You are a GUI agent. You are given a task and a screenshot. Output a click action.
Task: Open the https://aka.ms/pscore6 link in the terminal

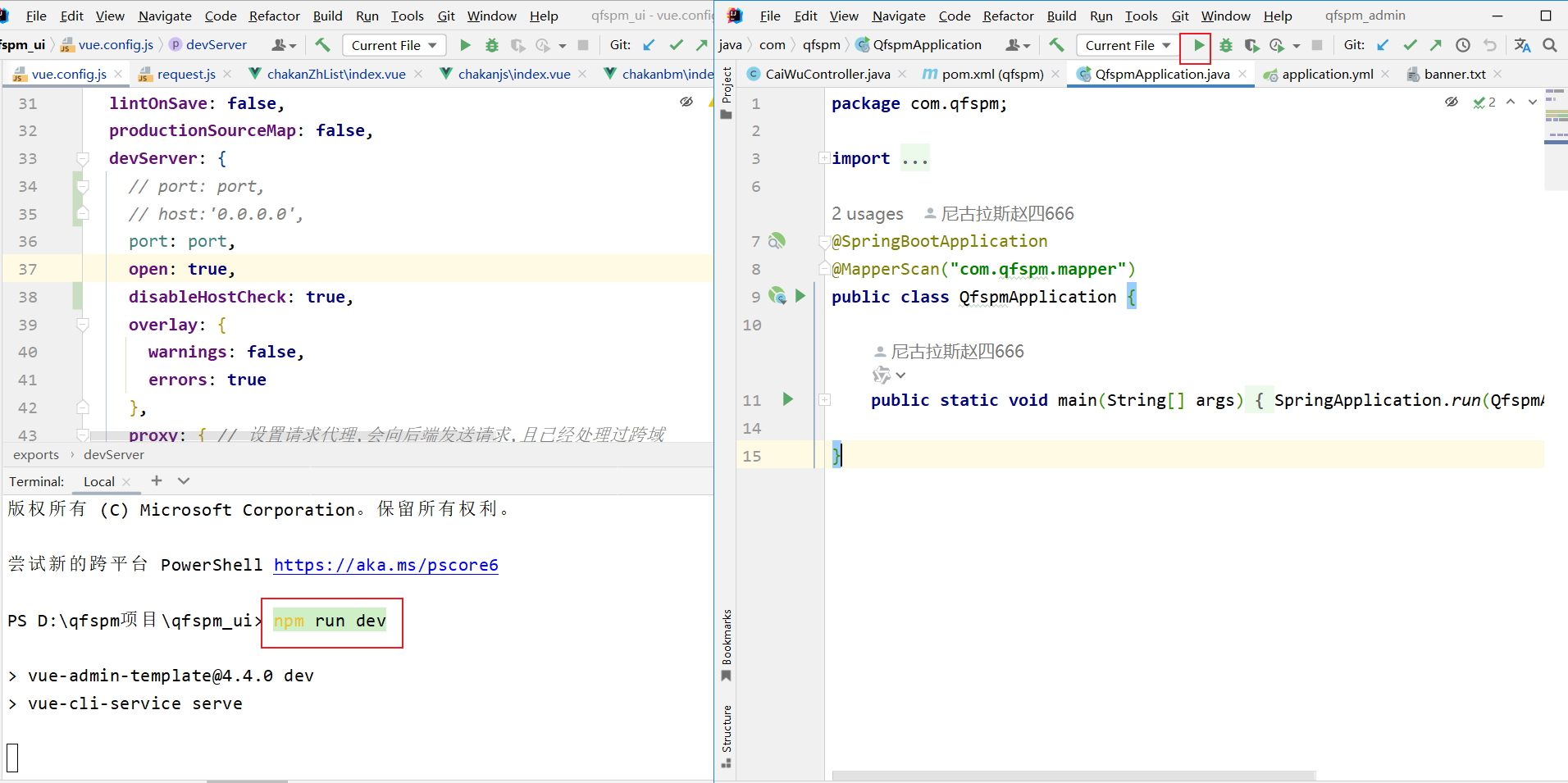click(x=385, y=565)
